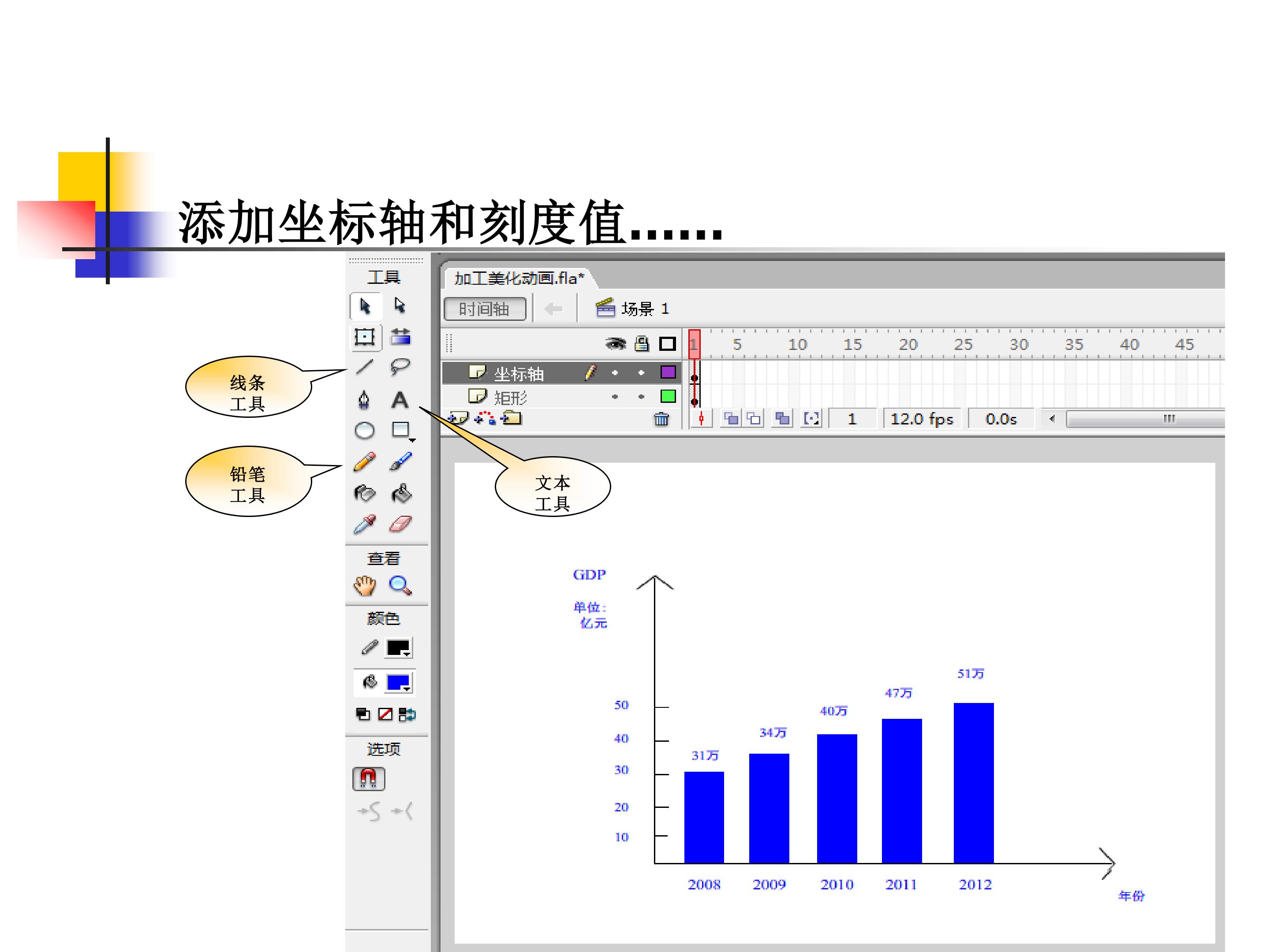The width and height of the screenshot is (1270, 952).
Task: Click frame 20 on timeline ruler
Action: (x=908, y=344)
